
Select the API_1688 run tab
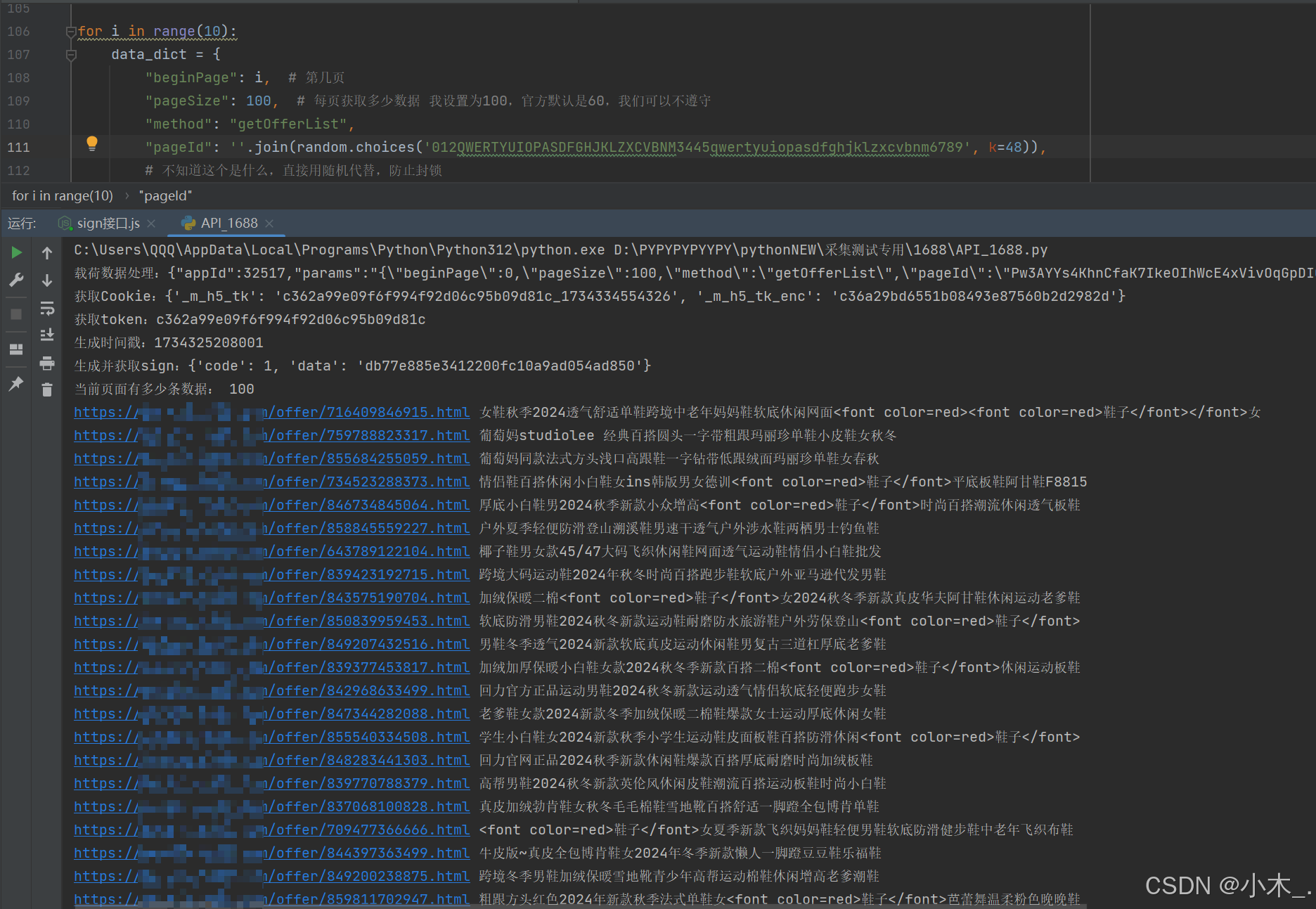tap(226, 223)
